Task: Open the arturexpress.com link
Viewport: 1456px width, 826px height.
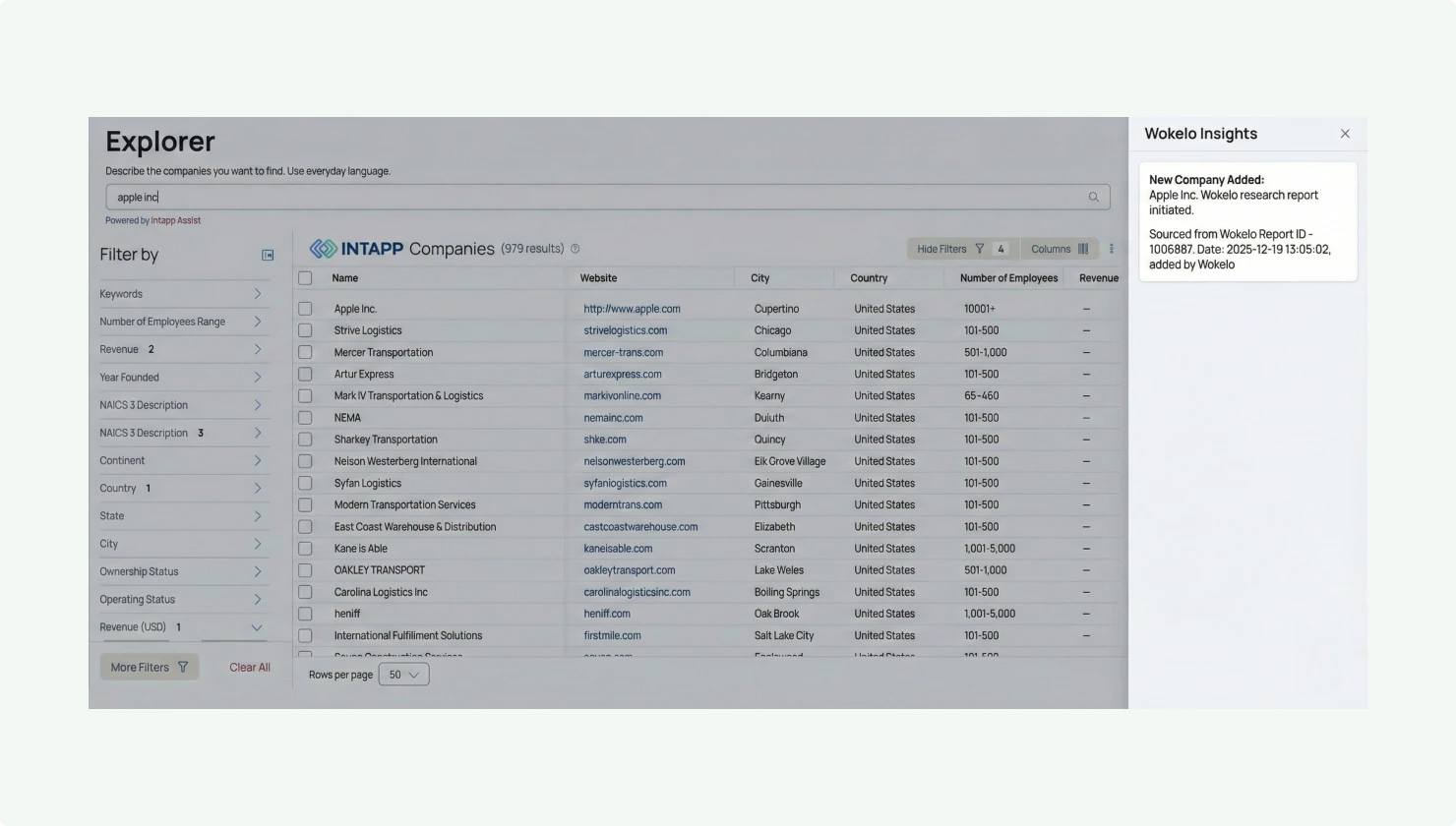Action: tap(623, 374)
